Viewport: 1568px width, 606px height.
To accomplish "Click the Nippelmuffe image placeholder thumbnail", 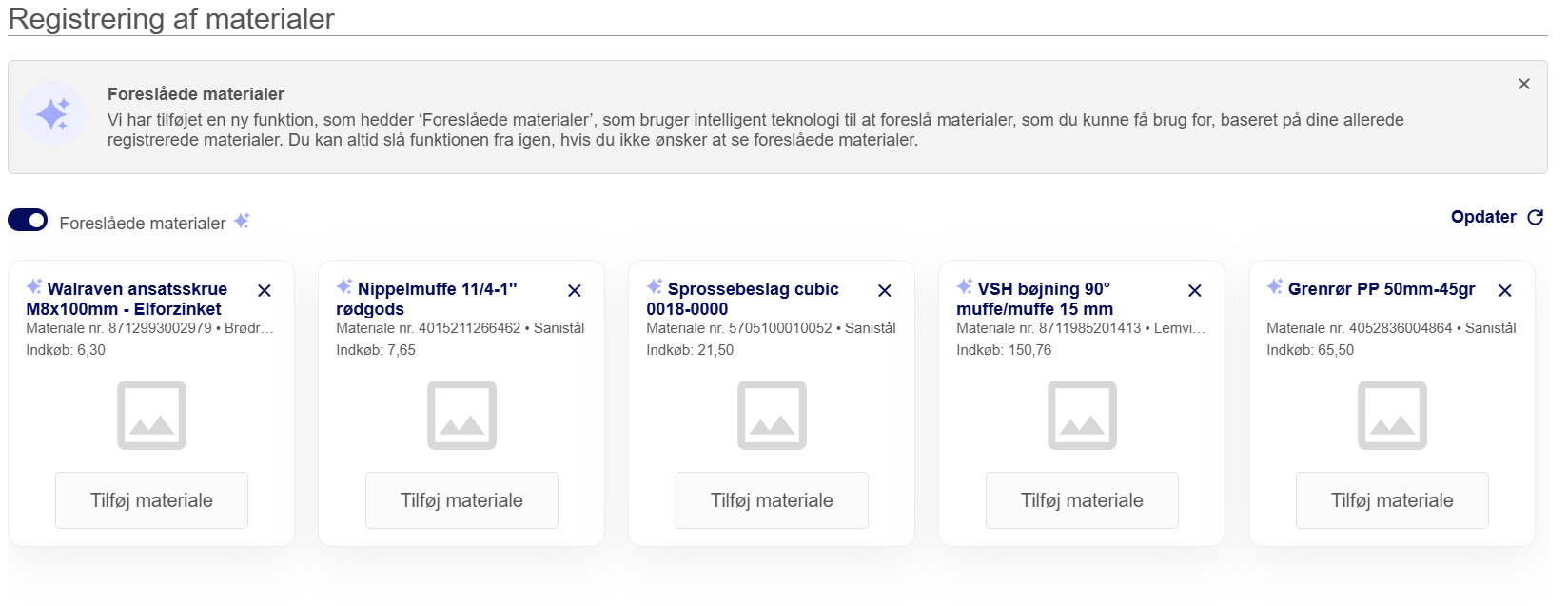I will click(461, 415).
